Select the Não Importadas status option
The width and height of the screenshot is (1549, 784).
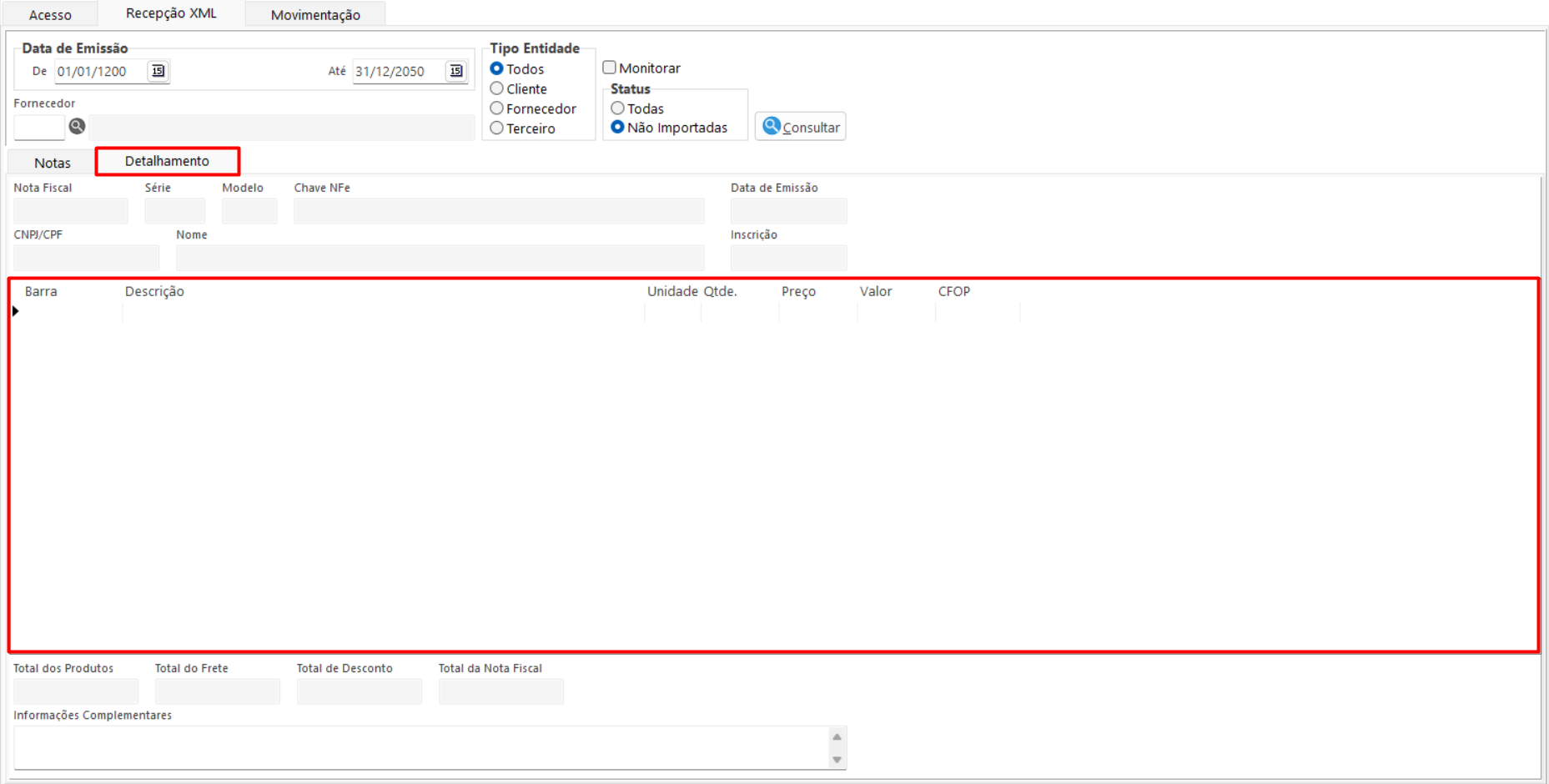click(618, 128)
